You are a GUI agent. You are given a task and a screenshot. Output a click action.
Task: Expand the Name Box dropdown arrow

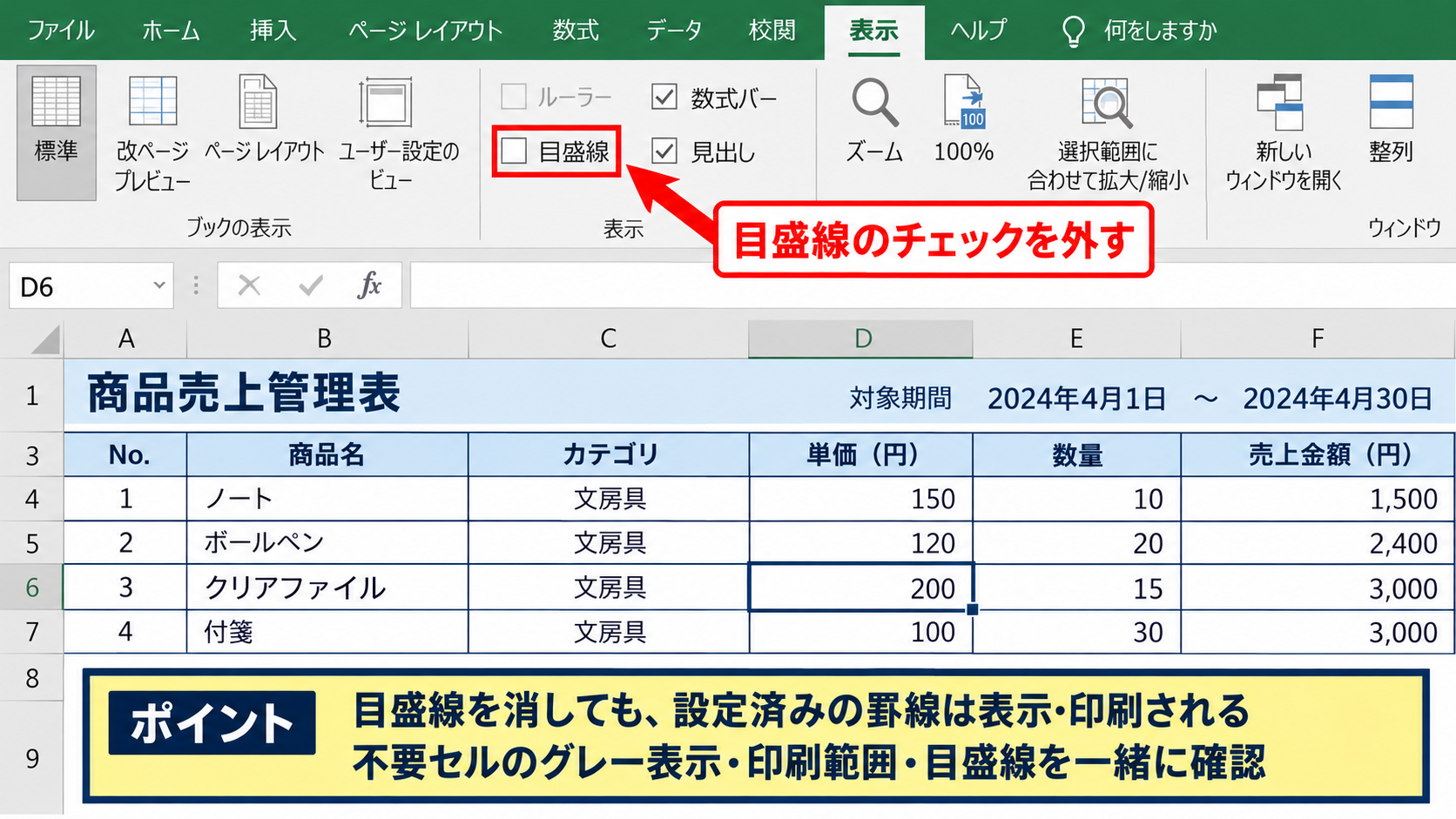[158, 285]
